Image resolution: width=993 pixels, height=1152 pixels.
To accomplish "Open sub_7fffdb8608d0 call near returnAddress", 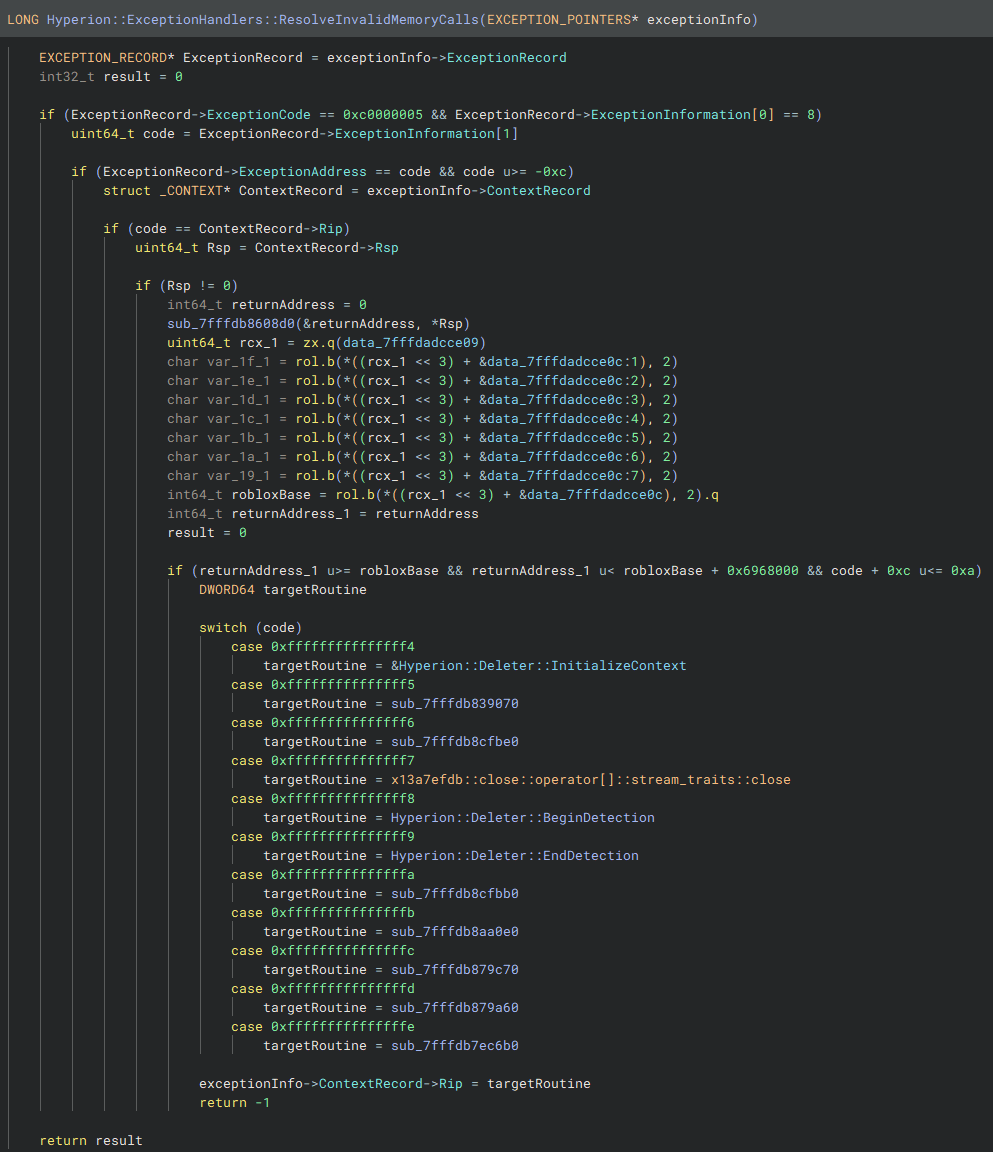I will tap(231, 324).
